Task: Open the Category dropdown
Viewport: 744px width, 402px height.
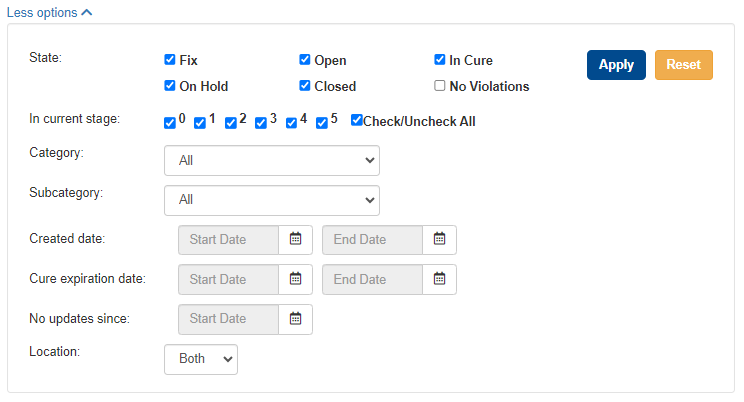Action: 272,160
